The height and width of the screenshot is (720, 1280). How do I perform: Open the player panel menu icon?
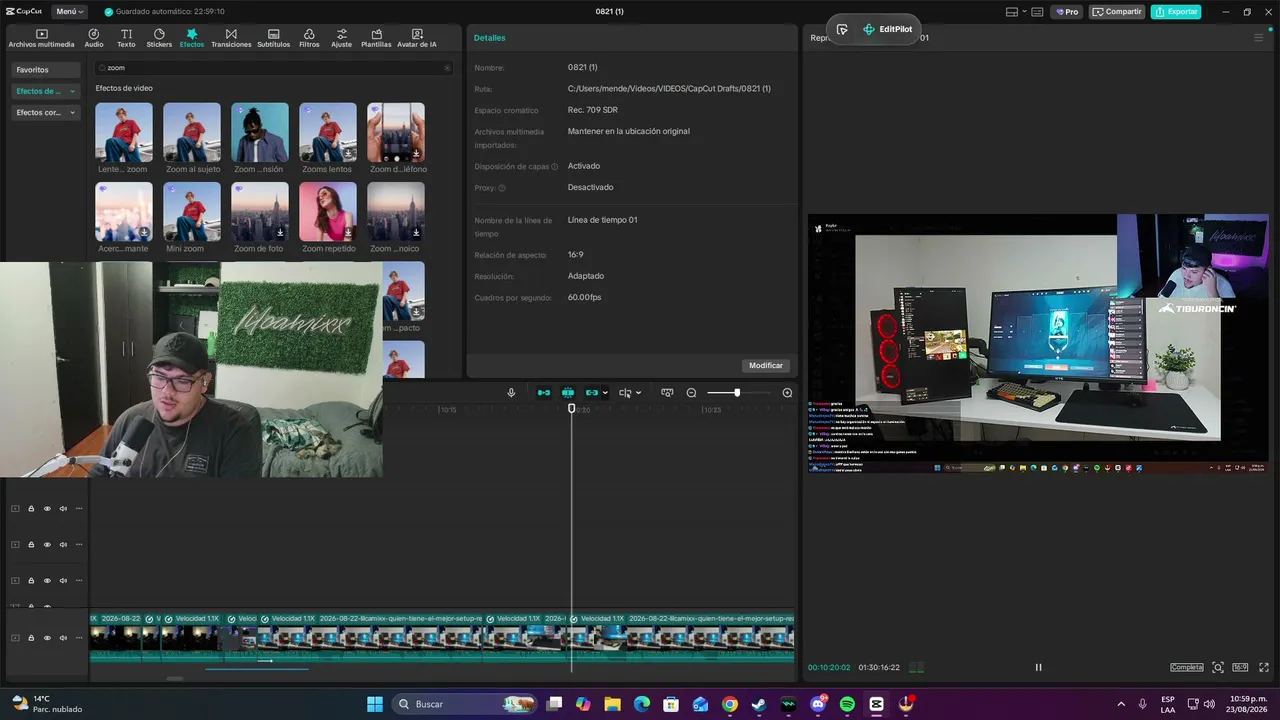click(x=1258, y=38)
